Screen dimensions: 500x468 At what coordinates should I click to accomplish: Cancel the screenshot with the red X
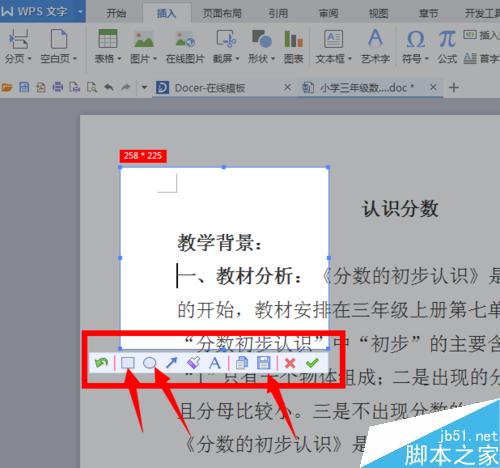click(290, 363)
